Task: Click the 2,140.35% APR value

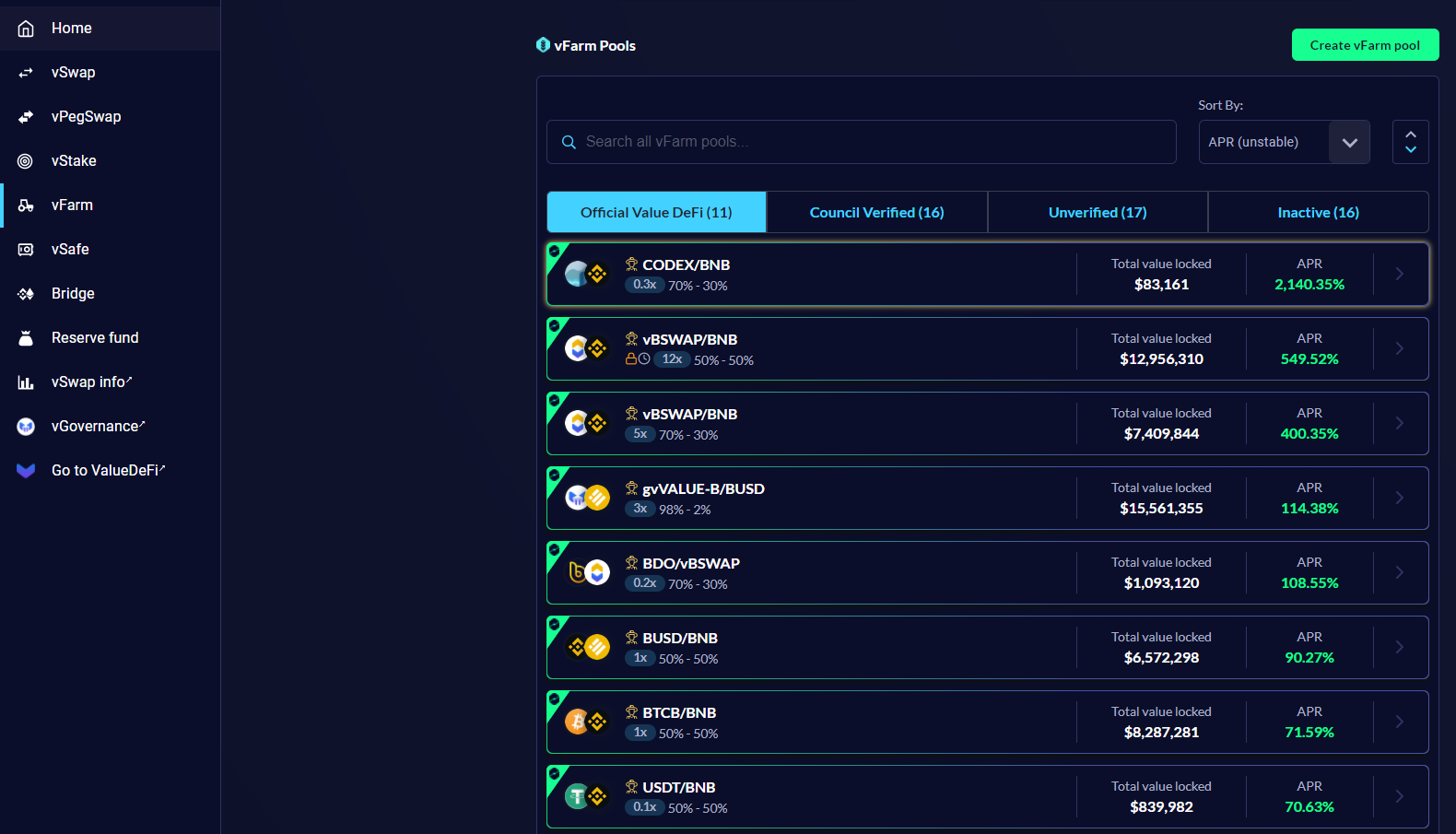Action: [x=1309, y=285]
